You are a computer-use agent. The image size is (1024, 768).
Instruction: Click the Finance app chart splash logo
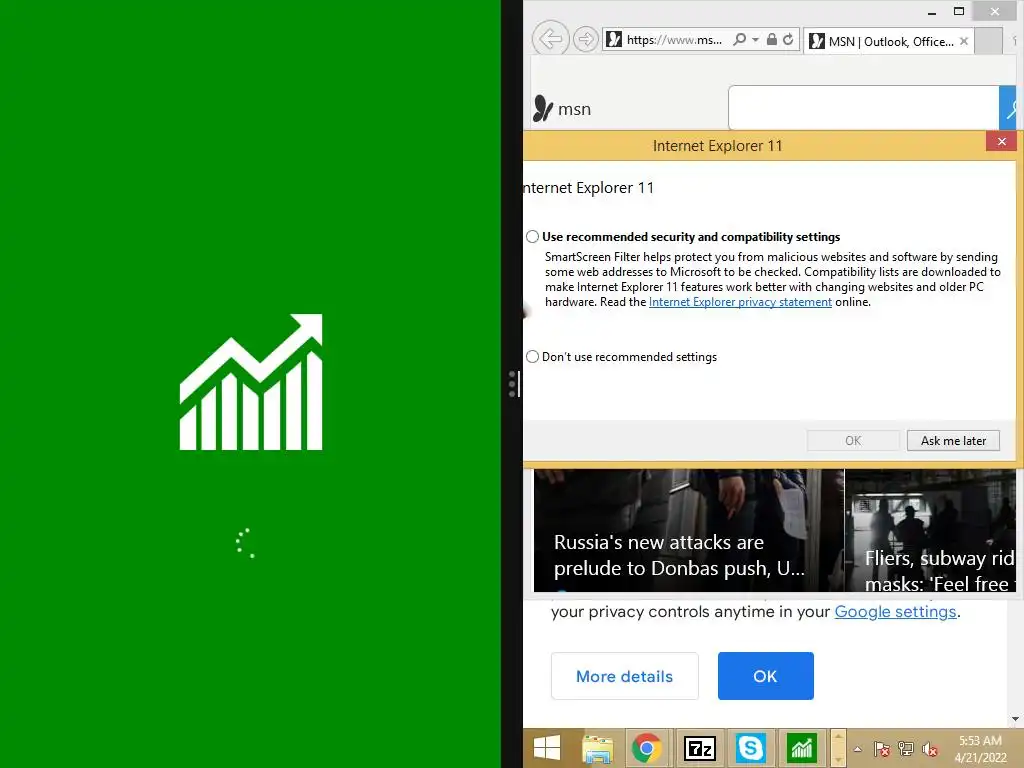[251, 381]
